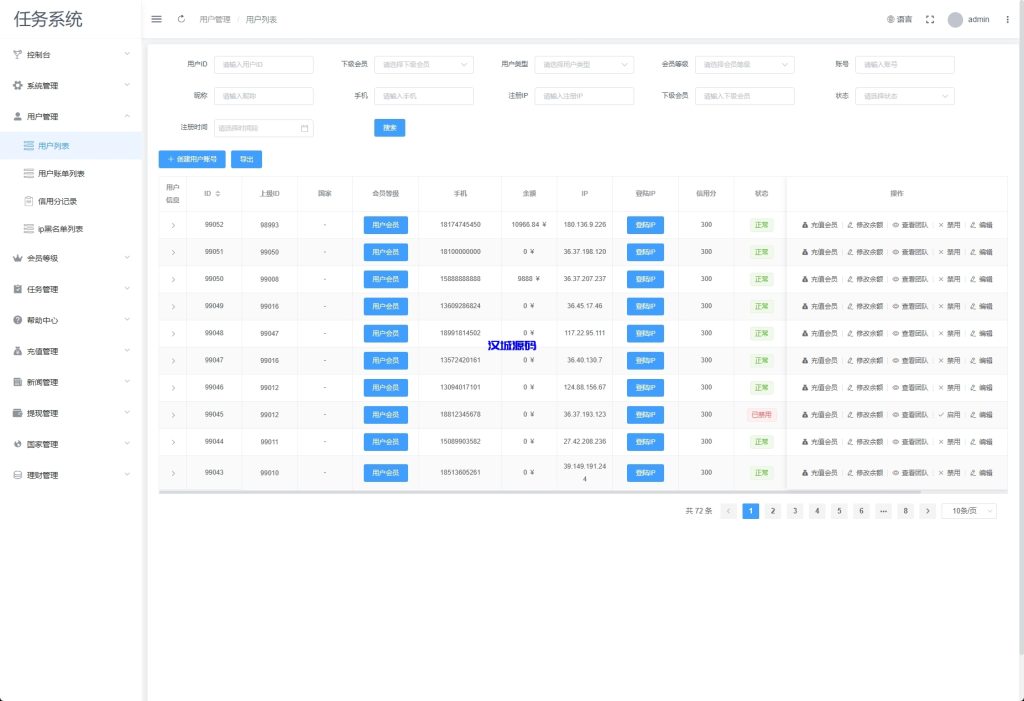Screen dimensions: 1024x701
Task: Open the 用户类型 dropdown filter
Action: click(x=584, y=64)
